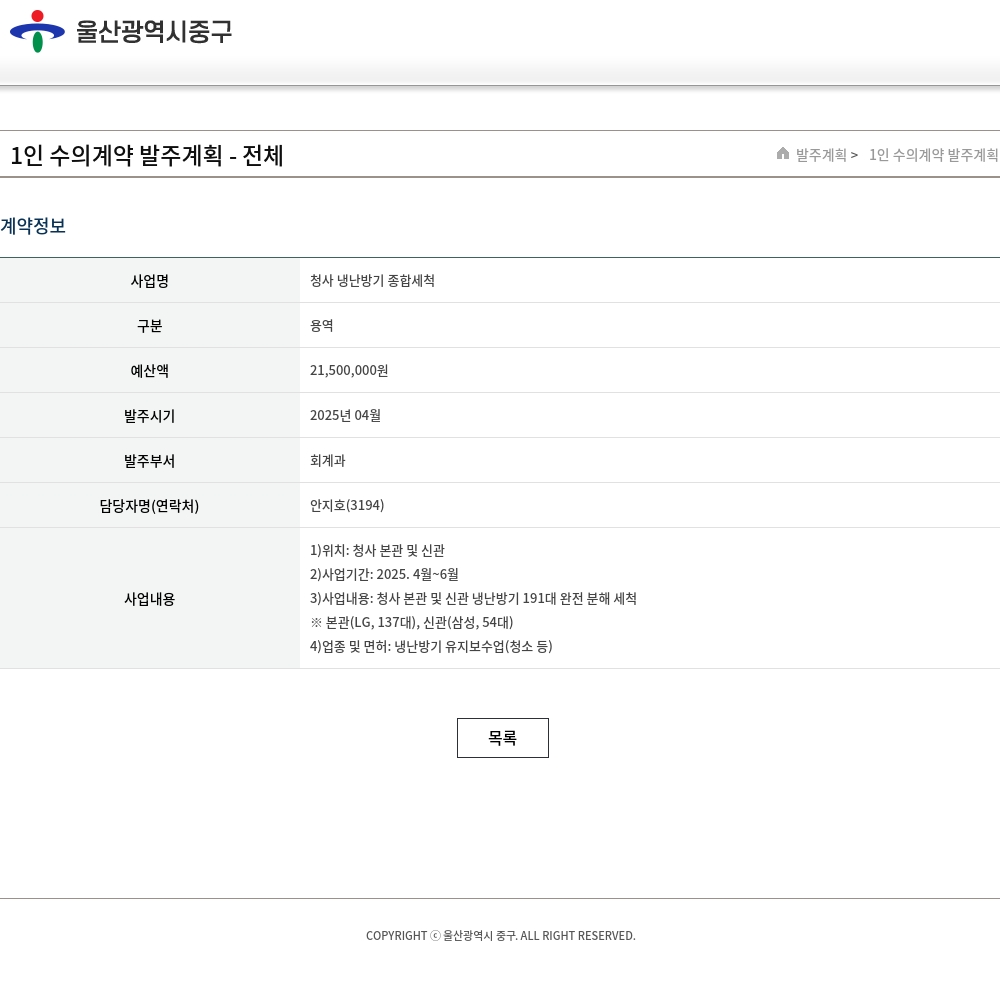Screen dimensions: 1000x999
Task: Click the budget amount 21,500,000원
Action: coord(349,371)
